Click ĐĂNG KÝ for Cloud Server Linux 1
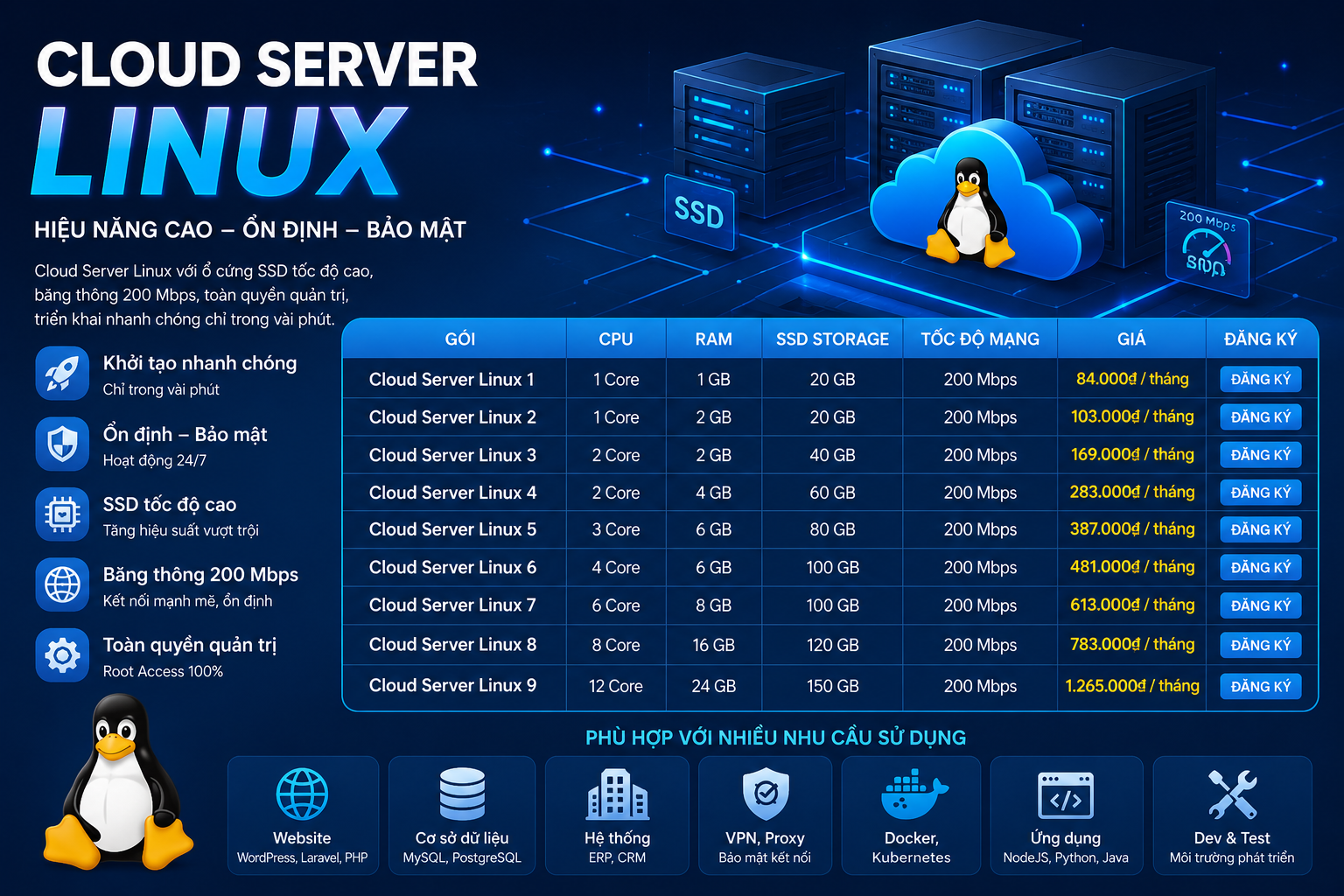1344x896 pixels. [1261, 379]
